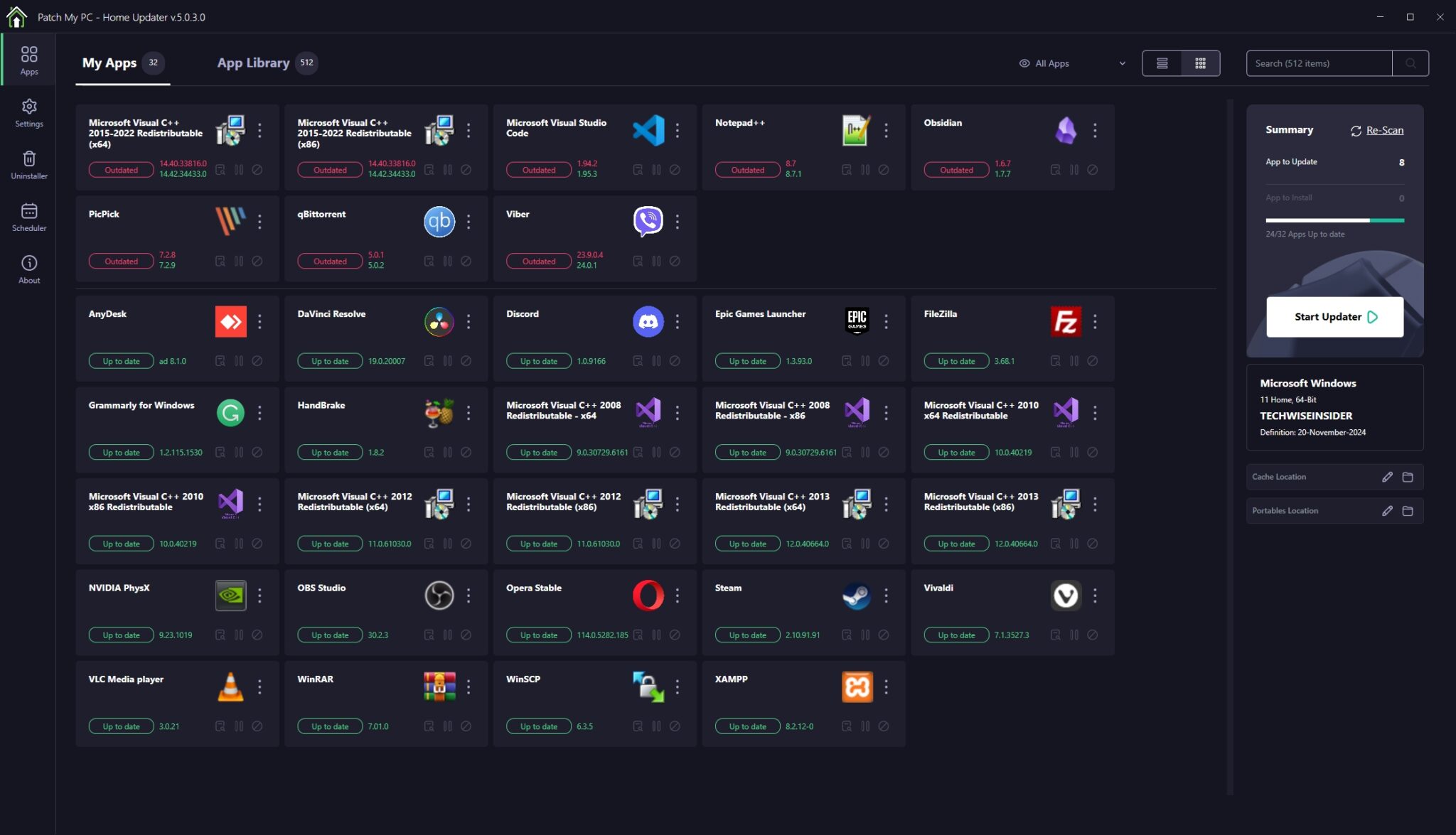Open the three-dot menu on the Discord card
Screen dimensions: 1456x835
(x=678, y=322)
